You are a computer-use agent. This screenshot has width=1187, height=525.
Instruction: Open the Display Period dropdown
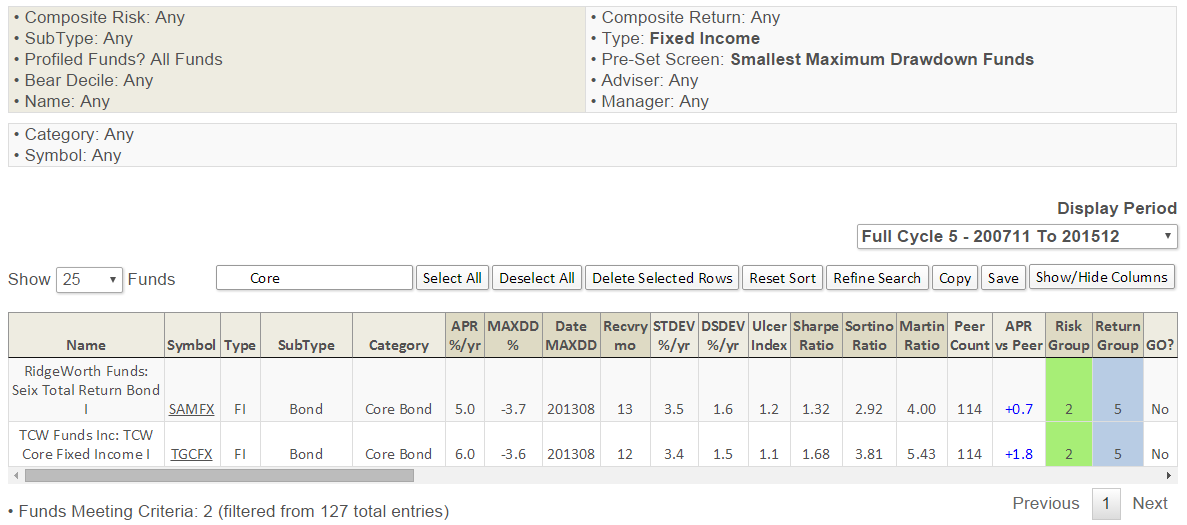1017,237
